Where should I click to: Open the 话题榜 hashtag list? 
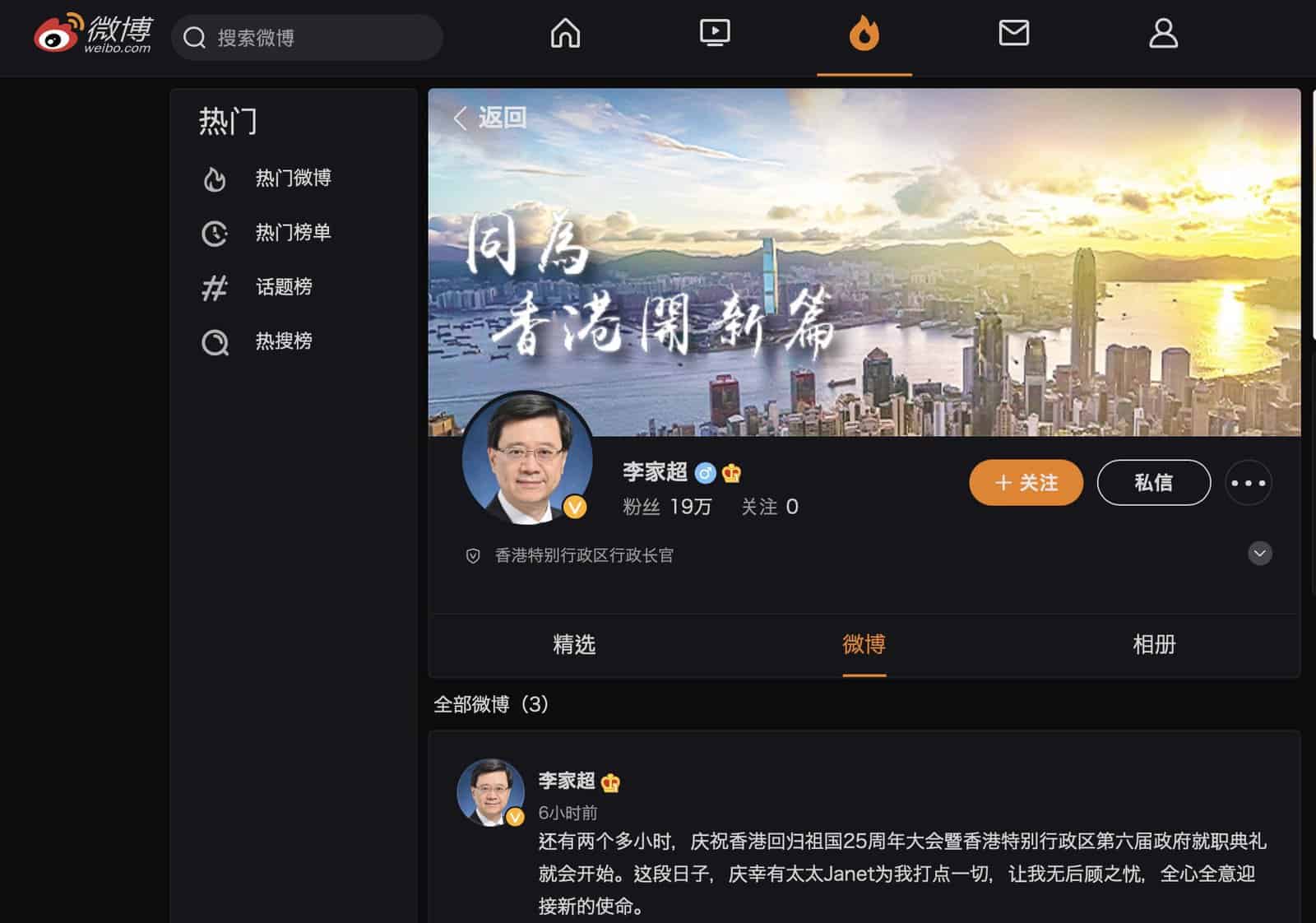pyautogui.click(x=284, y=287)
